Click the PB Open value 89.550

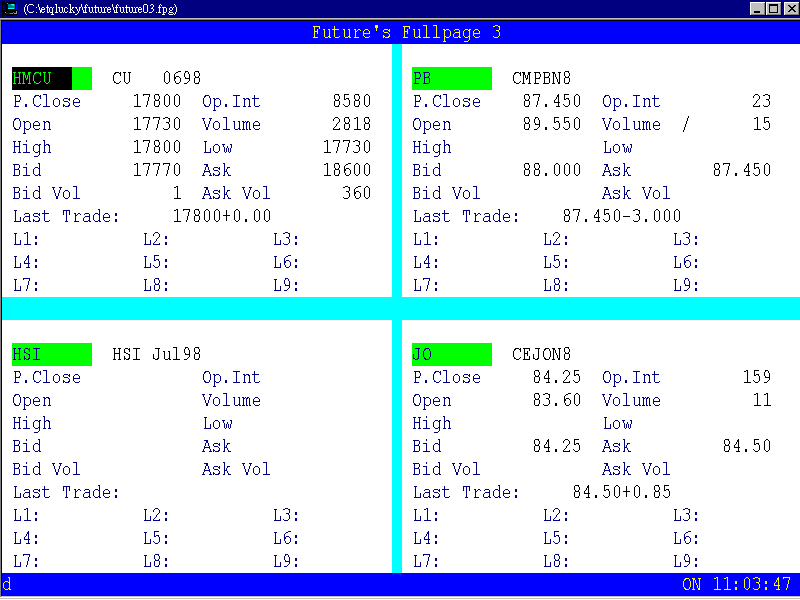coord(551,124)
